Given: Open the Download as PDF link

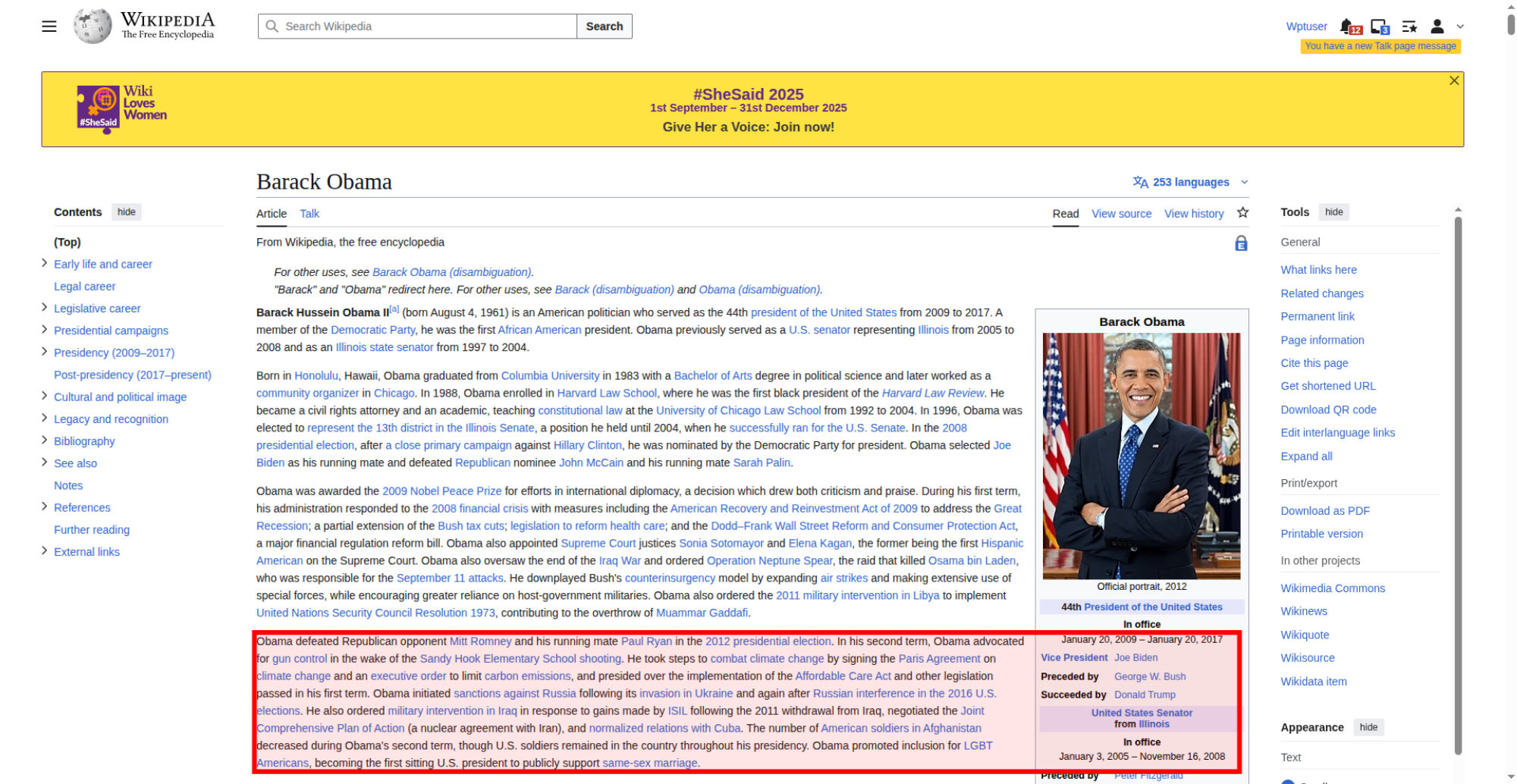Looking at the screenshot, I should tap(1325, 510).
